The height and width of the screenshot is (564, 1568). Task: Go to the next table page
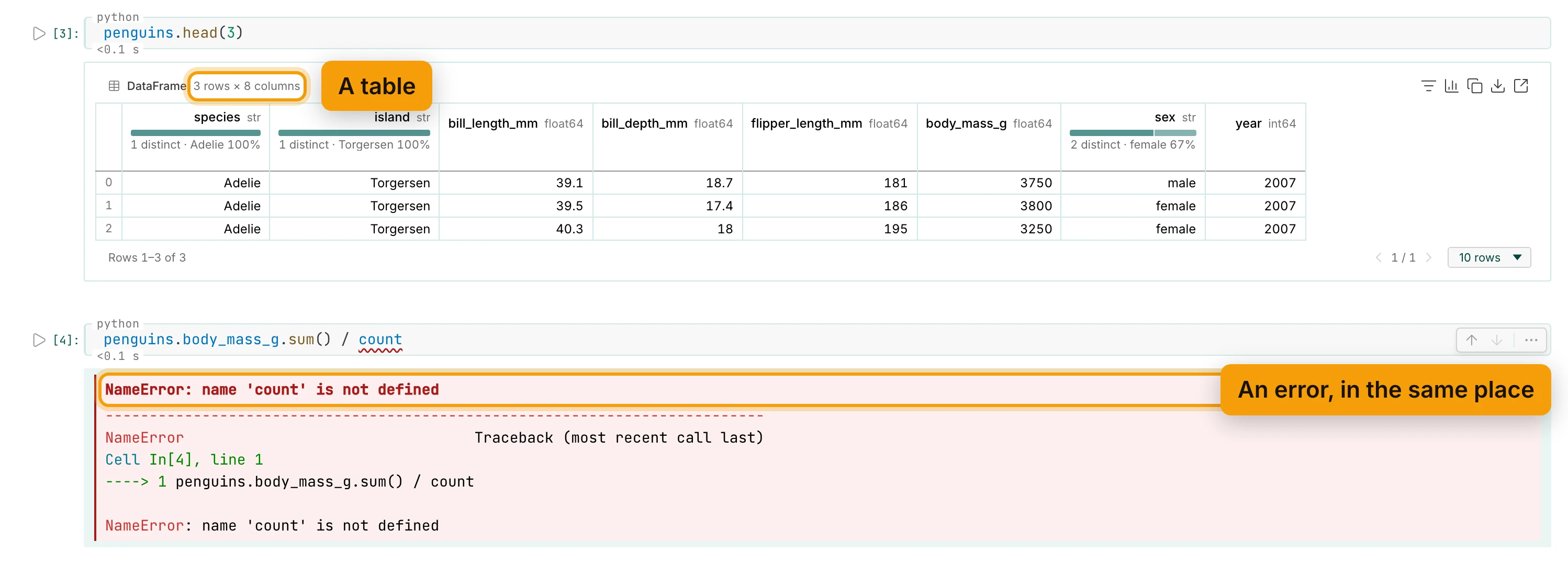(1429, 257)
